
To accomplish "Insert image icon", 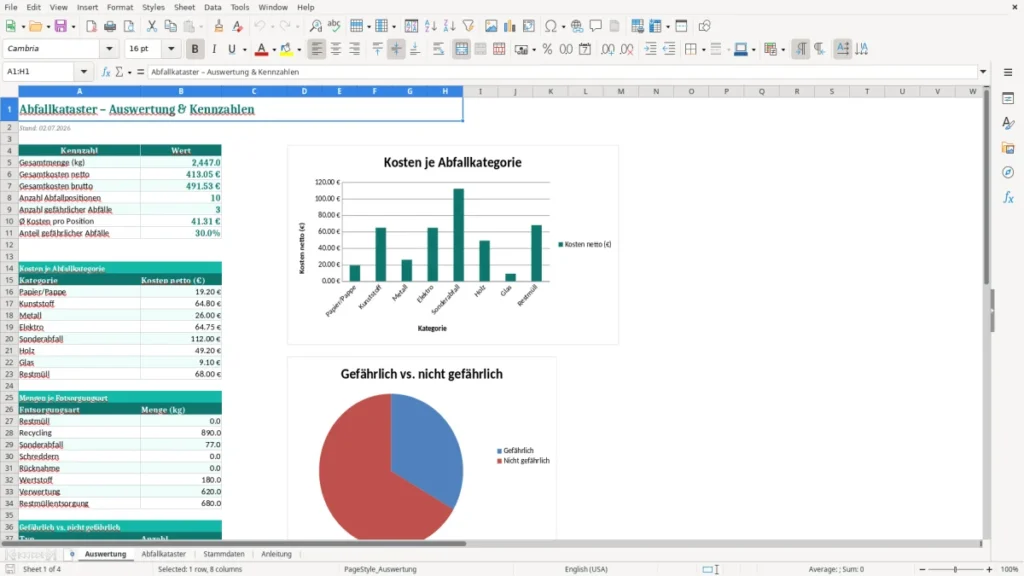I will pyautogui.click(x=491, y=26).
